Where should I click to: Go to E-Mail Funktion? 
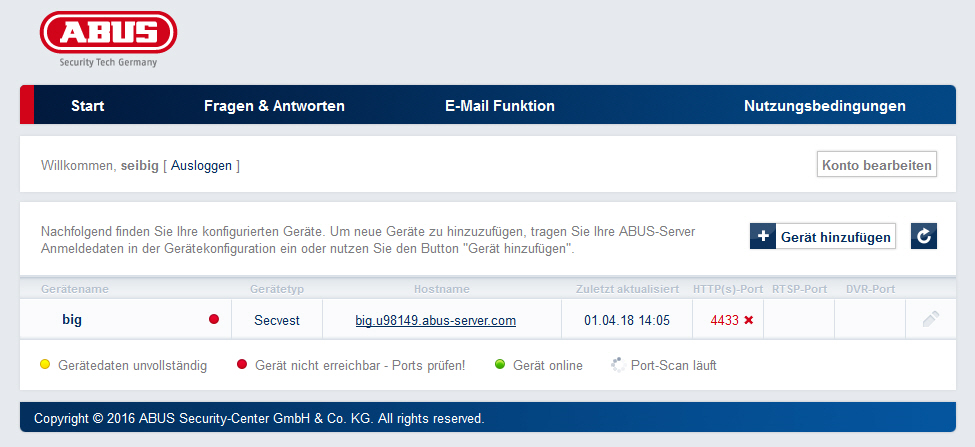(x=499, y=106)
